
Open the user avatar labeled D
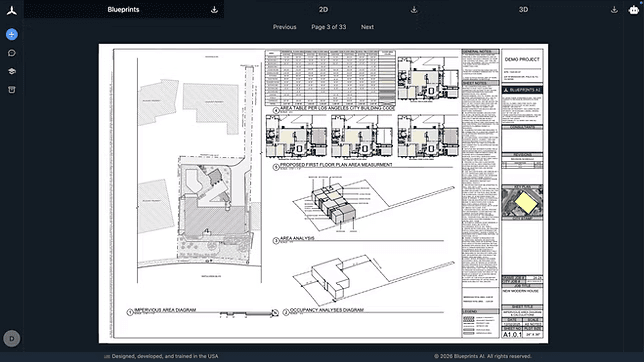12,339
